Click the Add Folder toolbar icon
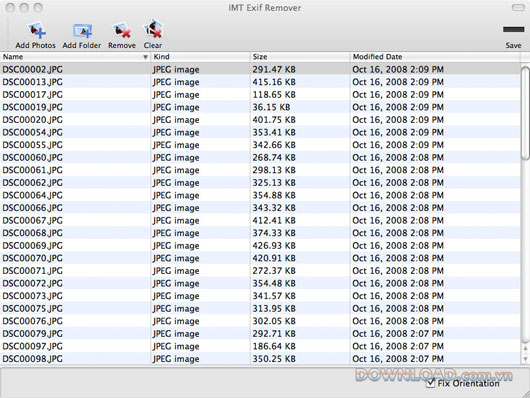The image size is (530, 398). point(82,31)
